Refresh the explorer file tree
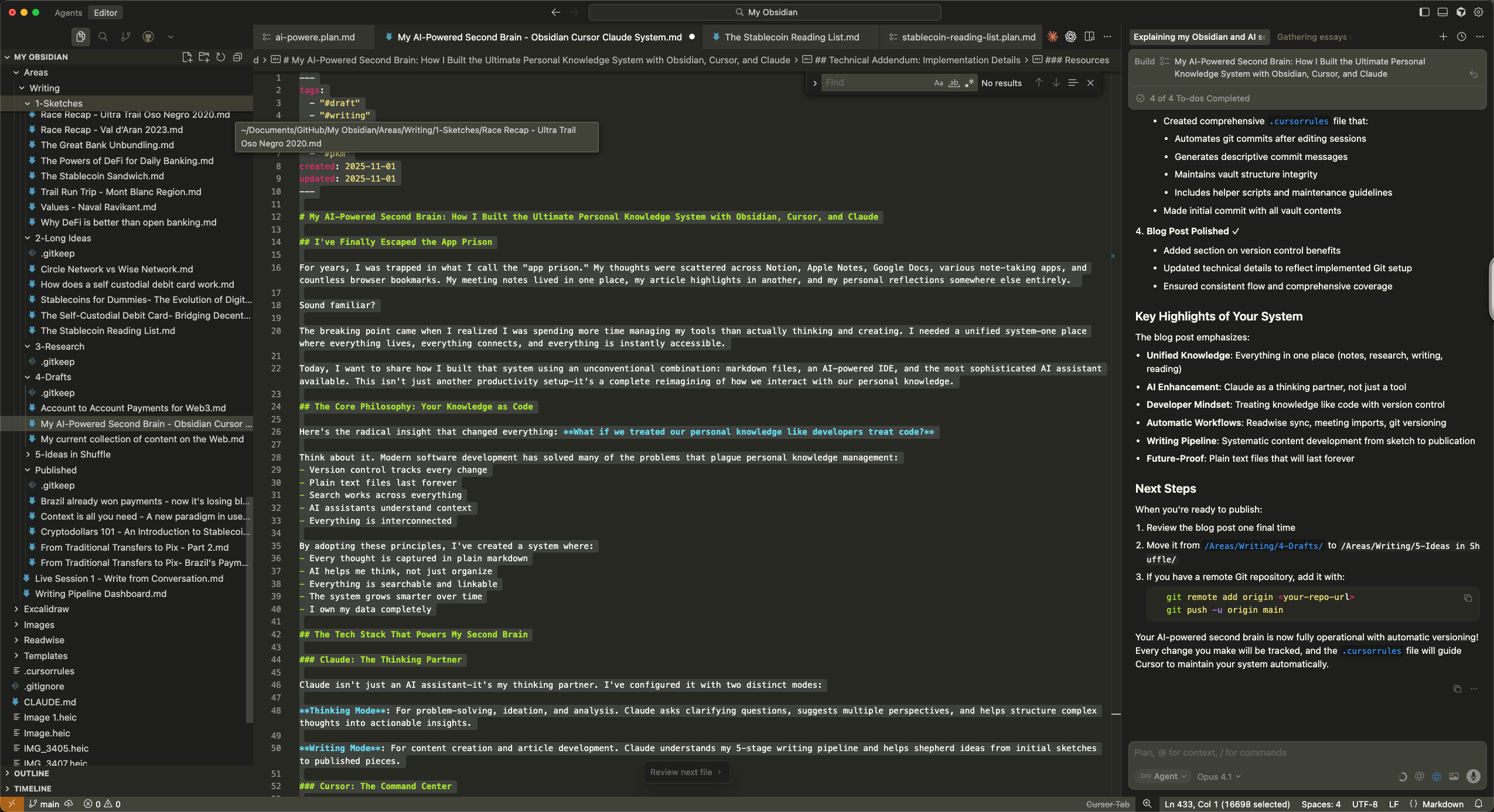Screen dimensions: 1494x812 click(x=220, y=57)
